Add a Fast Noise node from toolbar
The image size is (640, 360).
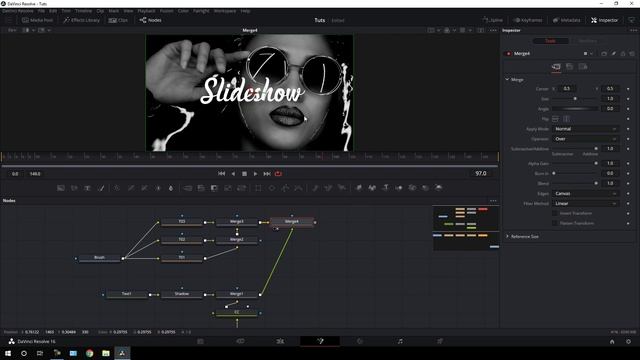pos(74,188)
